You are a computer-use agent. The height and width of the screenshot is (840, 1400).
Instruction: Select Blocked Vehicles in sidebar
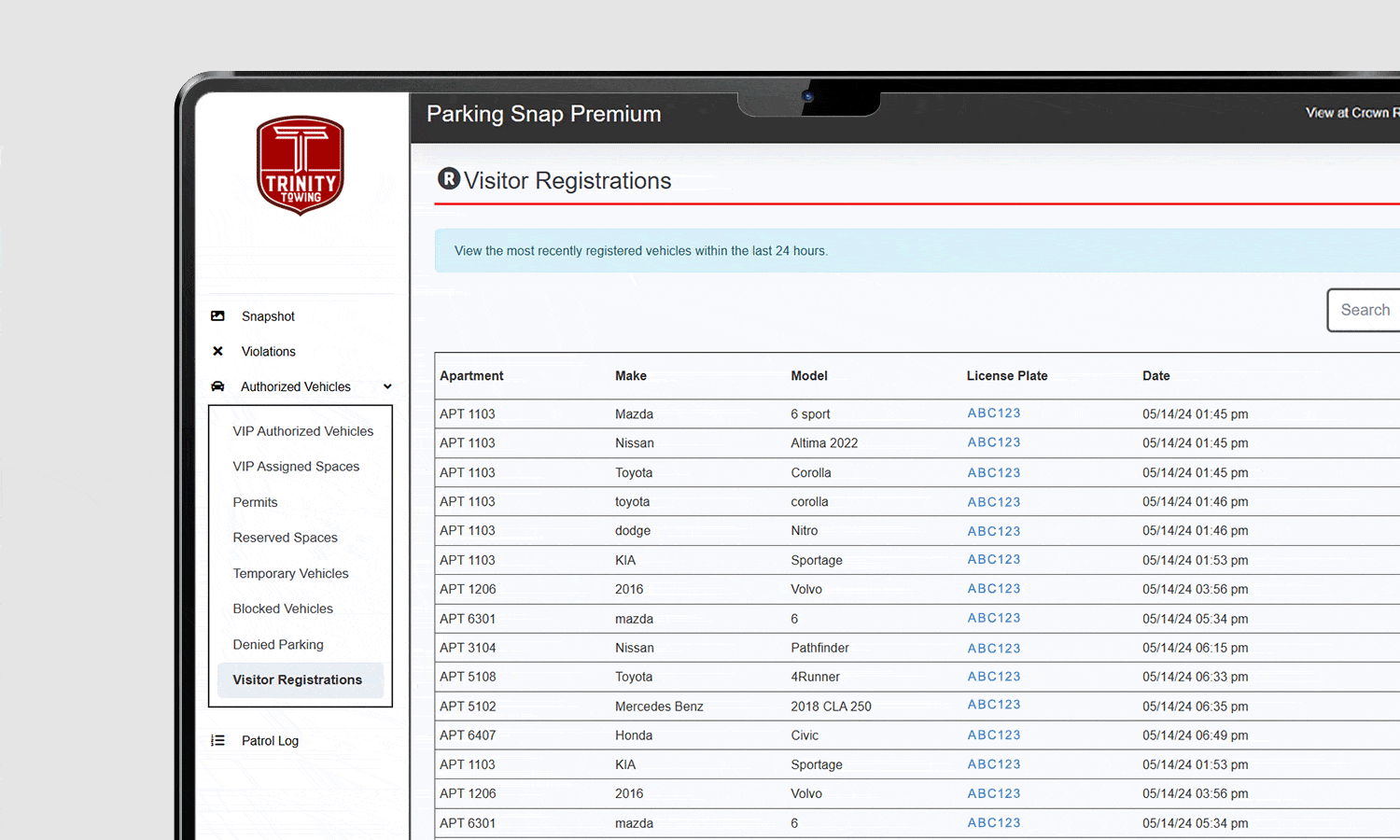click(x=283, y=609)
